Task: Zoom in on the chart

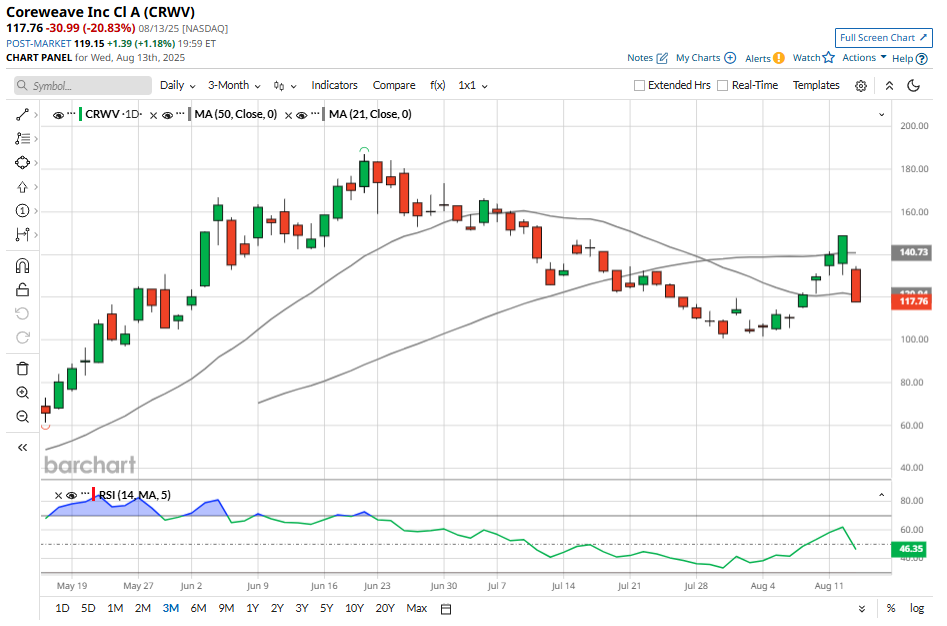Action: 22,393
